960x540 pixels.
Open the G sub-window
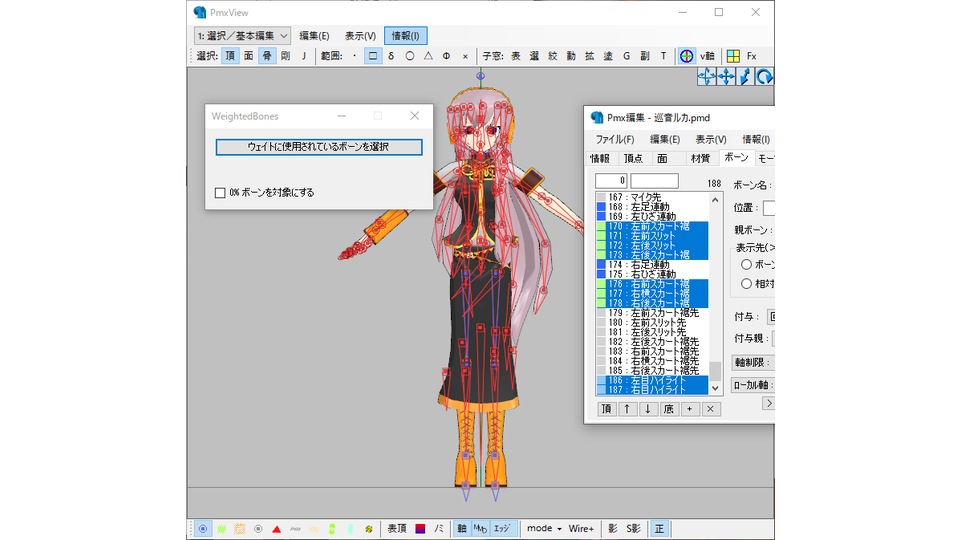[x=626, y=56]
